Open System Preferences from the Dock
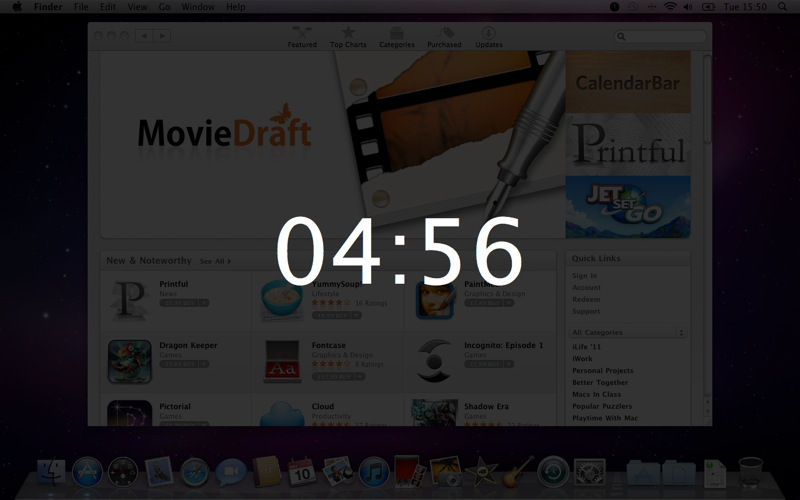This screenshot has height=500, width=800. [x=589, y=472]
